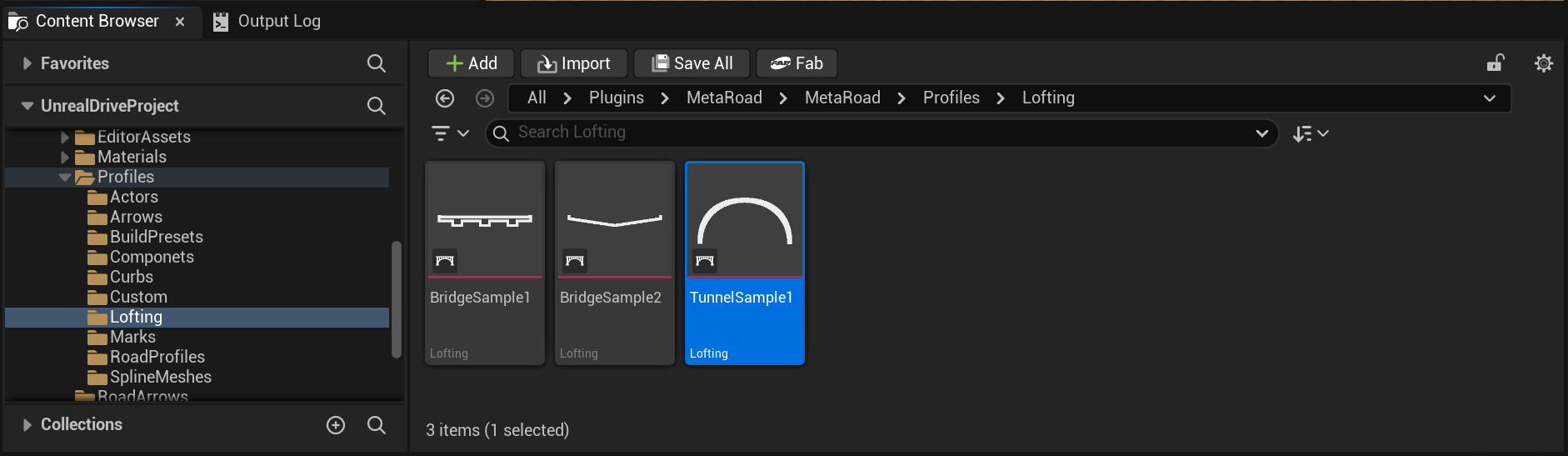This screenshot has width=1568, height=456.
Task: Switch to the Output Log tab
Action: tap(267, 21)
